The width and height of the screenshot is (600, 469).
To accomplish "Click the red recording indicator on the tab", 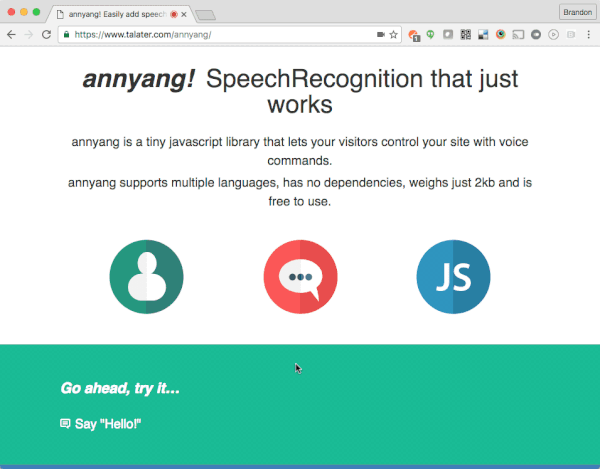I will click(174, 15).
